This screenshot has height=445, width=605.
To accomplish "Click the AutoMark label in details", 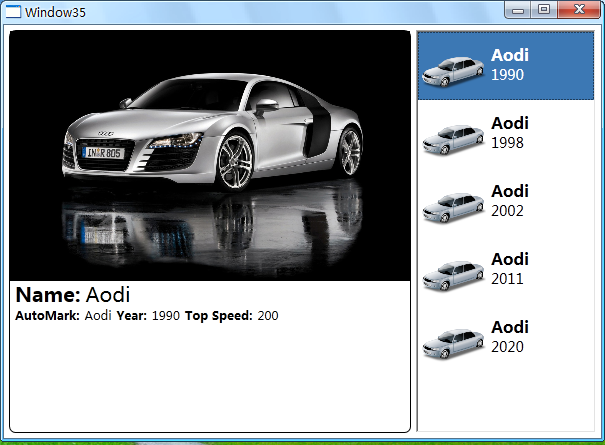I will (47, 316).
